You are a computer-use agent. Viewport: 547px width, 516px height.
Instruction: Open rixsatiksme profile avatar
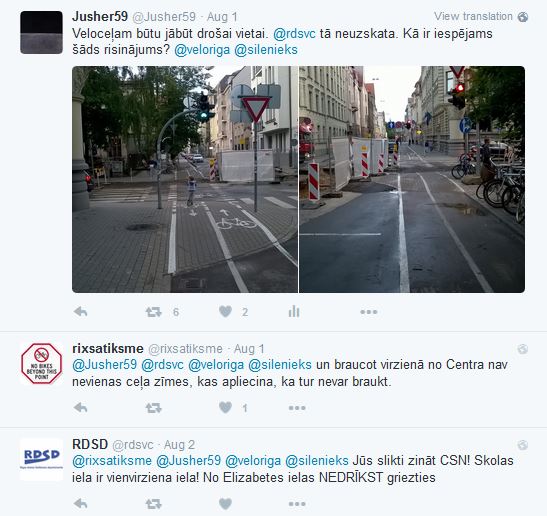pos(42,364)
